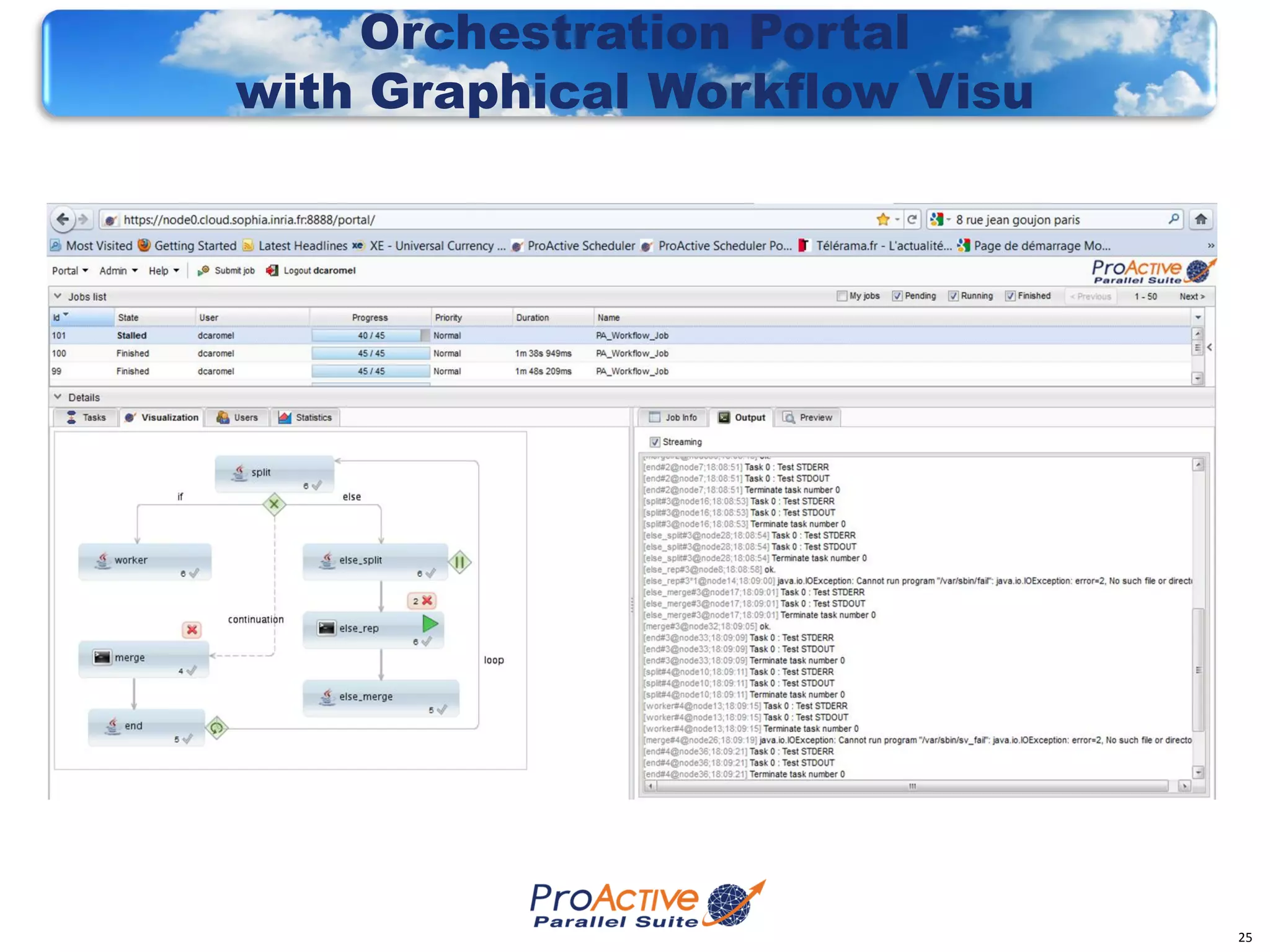Click the browser home icon
This screenshot has height=952, width=1270.
1201,219
